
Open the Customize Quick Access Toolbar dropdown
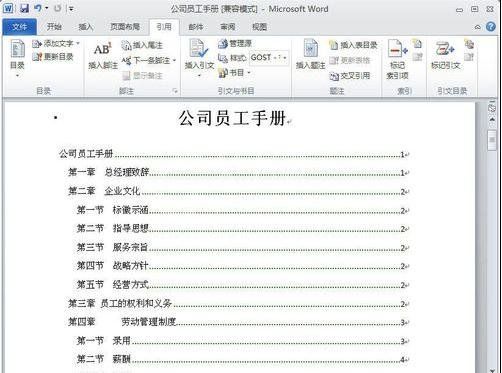(71, 9)
